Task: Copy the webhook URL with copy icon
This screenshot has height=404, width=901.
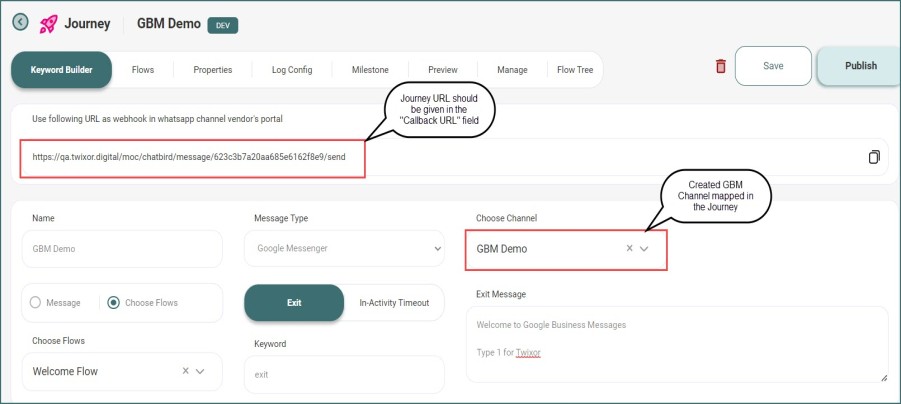Action: coord(874,157)
